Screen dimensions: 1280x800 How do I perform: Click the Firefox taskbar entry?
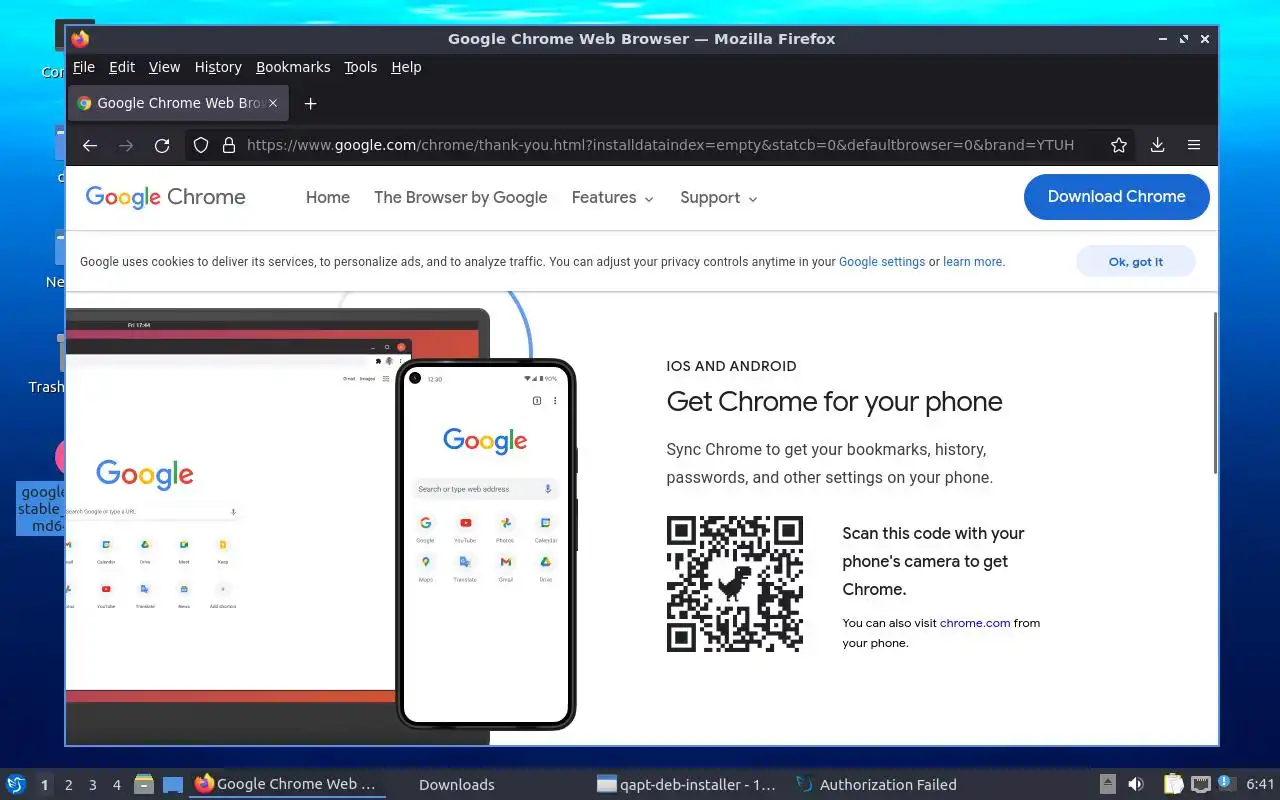[287, 784]
